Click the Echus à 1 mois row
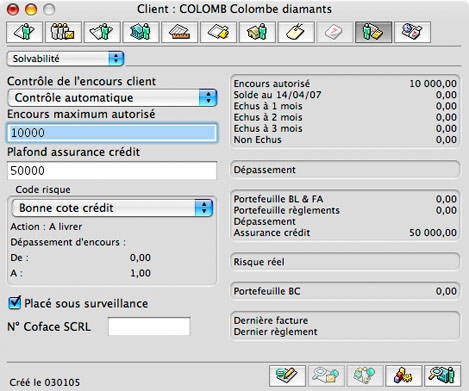This screenshot has width=469, height=391. click(345, 106)
